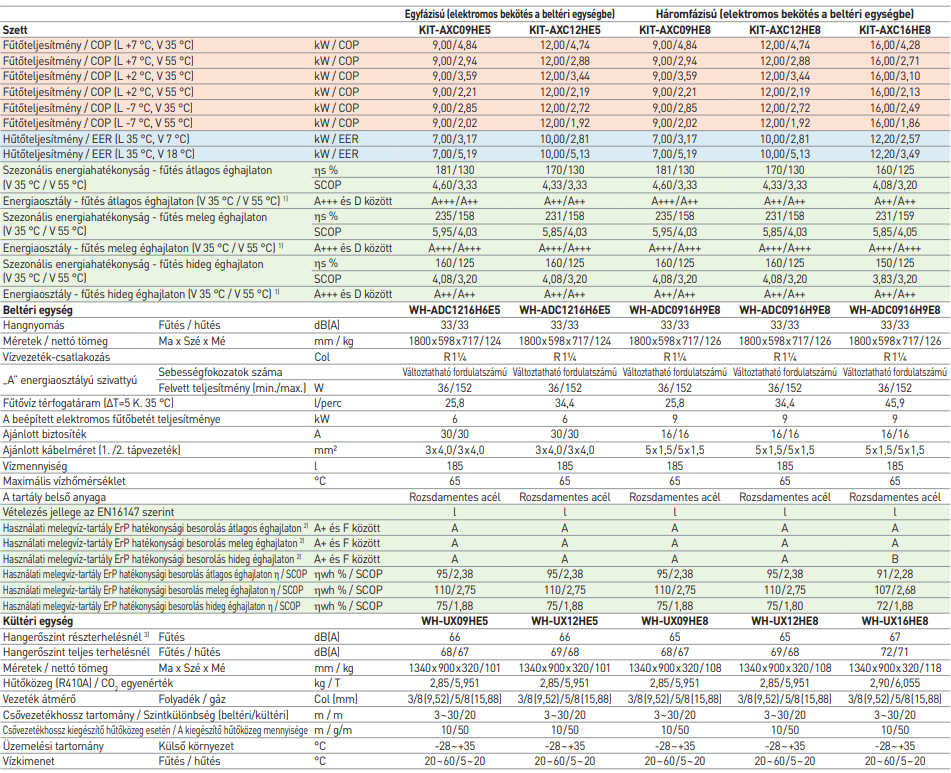Click the cold-climate efficiency value 150/125
The width and height of the screenshot is (951, 773).
click(x=895, y=263)
